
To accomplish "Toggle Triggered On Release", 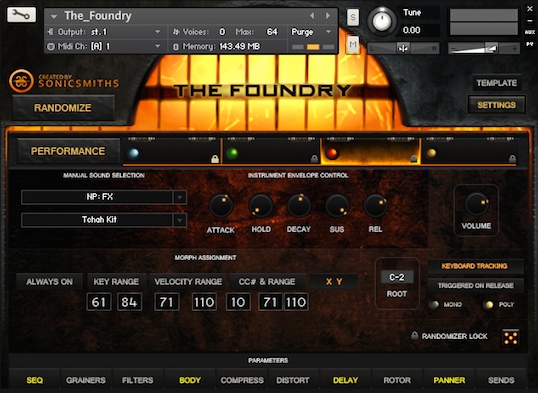I will point(475,286).
